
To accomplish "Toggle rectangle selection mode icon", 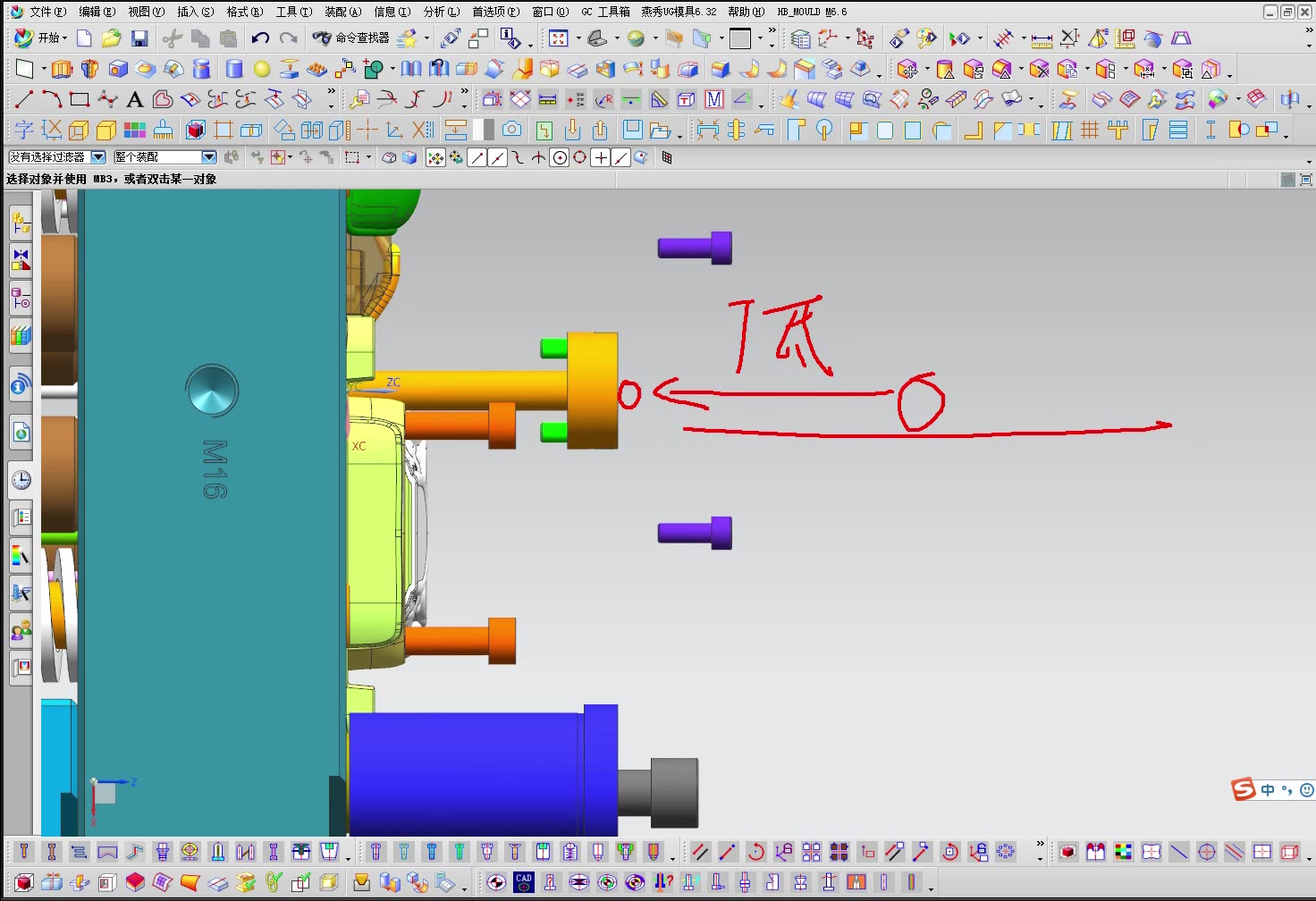I will coord(352,157).
